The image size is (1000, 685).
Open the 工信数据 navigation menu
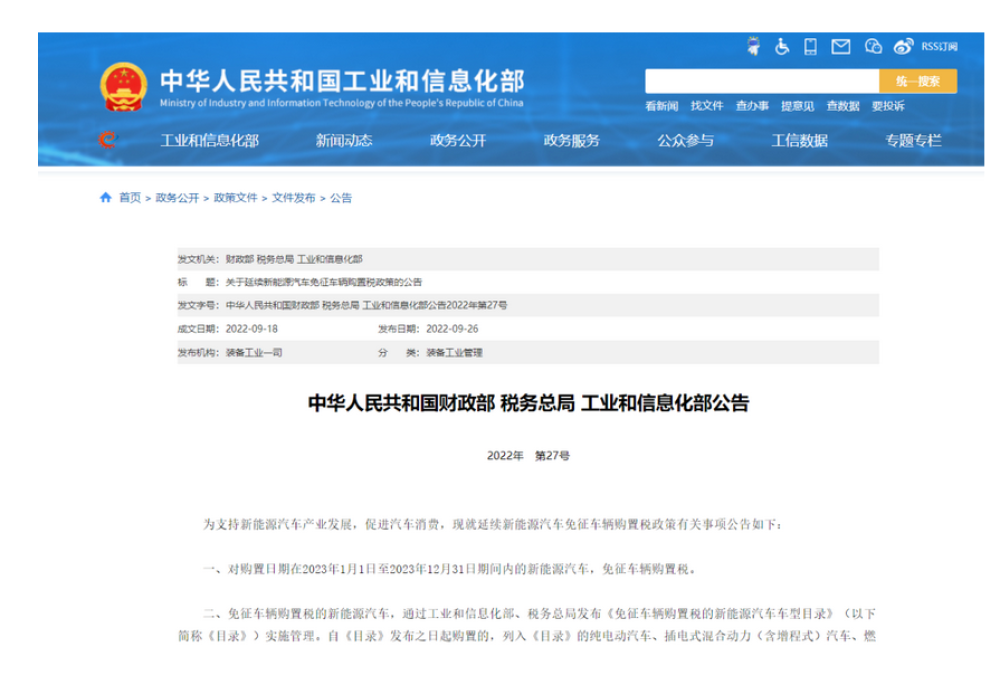[800, 140]
